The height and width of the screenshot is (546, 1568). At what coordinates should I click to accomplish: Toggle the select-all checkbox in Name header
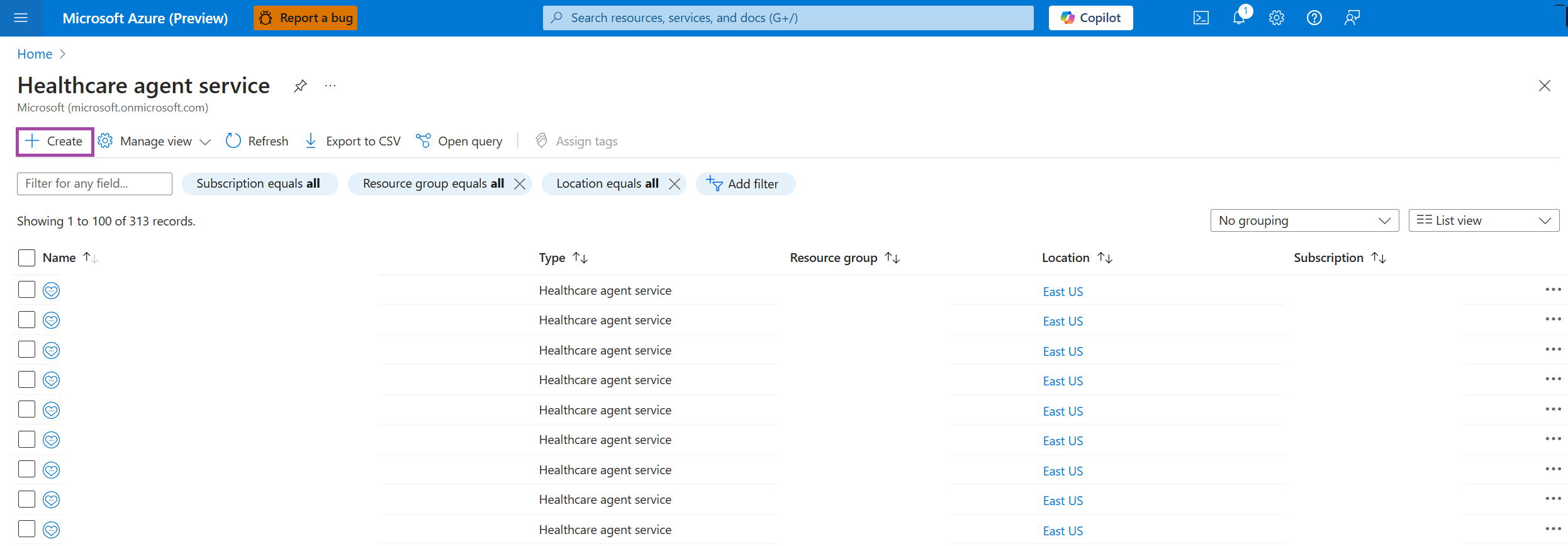coord(26,258)
